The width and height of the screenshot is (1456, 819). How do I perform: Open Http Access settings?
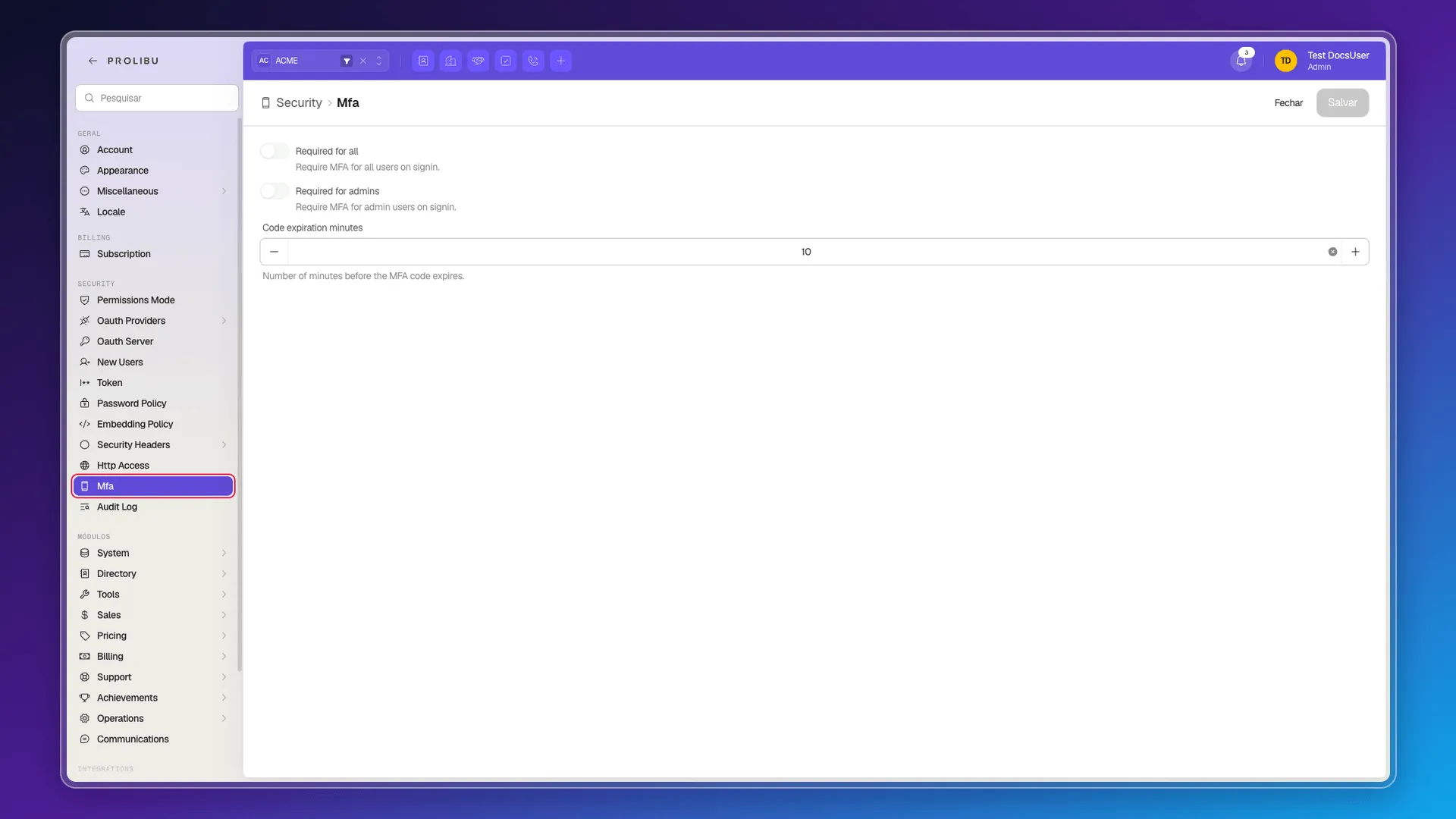(x=153, y=466)
